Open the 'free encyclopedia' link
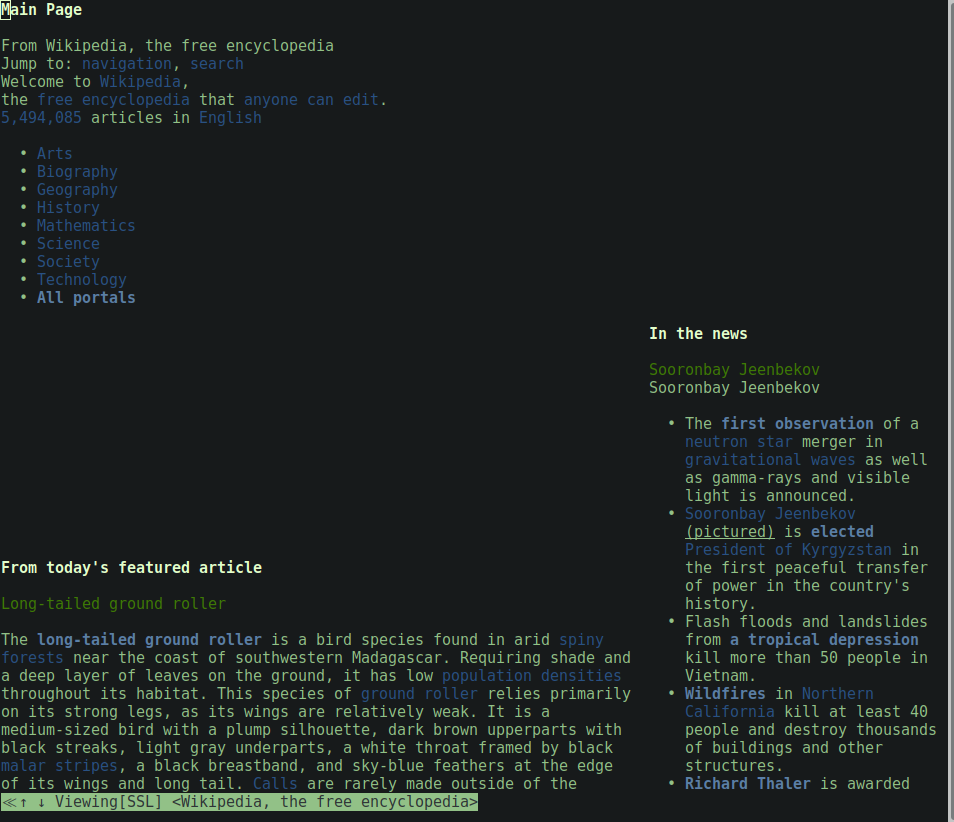This screenshot has width=954, height=822. 114,100
